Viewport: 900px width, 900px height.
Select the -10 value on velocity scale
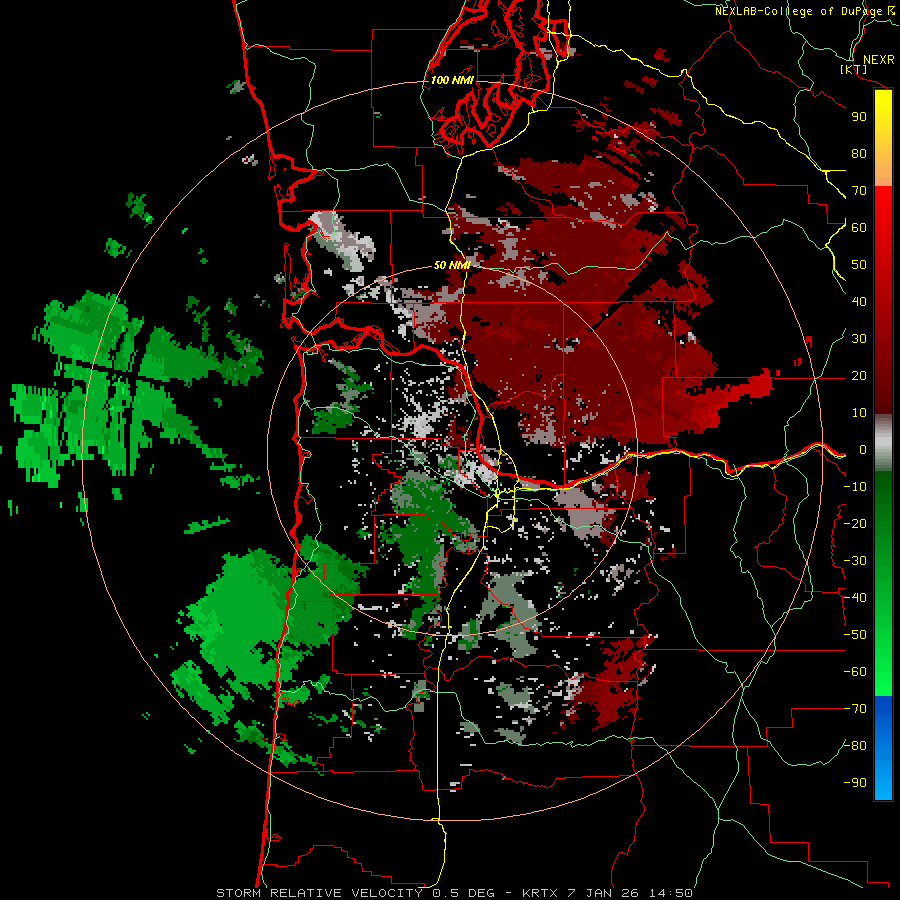click(x=855, y=487)
